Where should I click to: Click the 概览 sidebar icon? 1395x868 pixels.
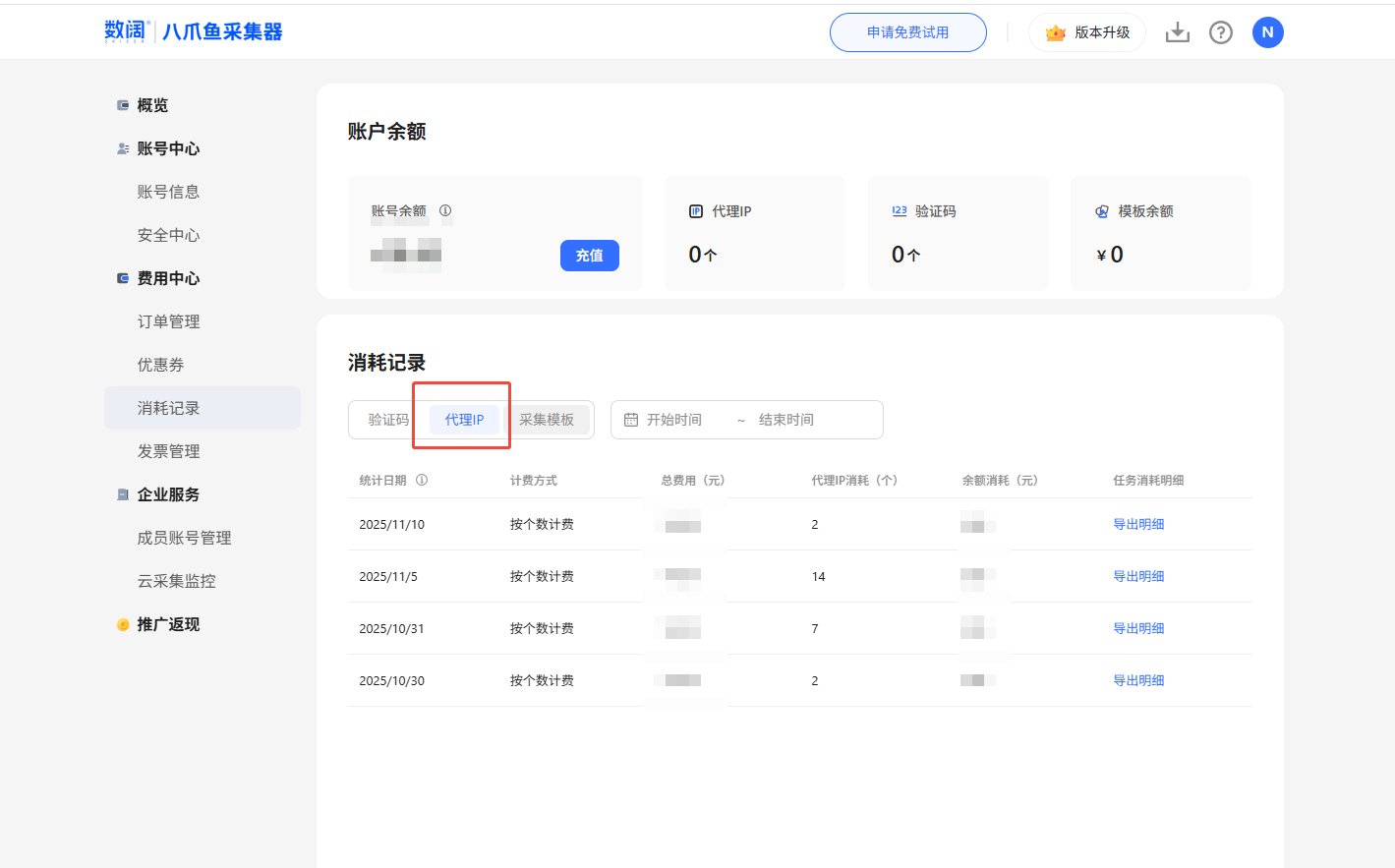123,105
